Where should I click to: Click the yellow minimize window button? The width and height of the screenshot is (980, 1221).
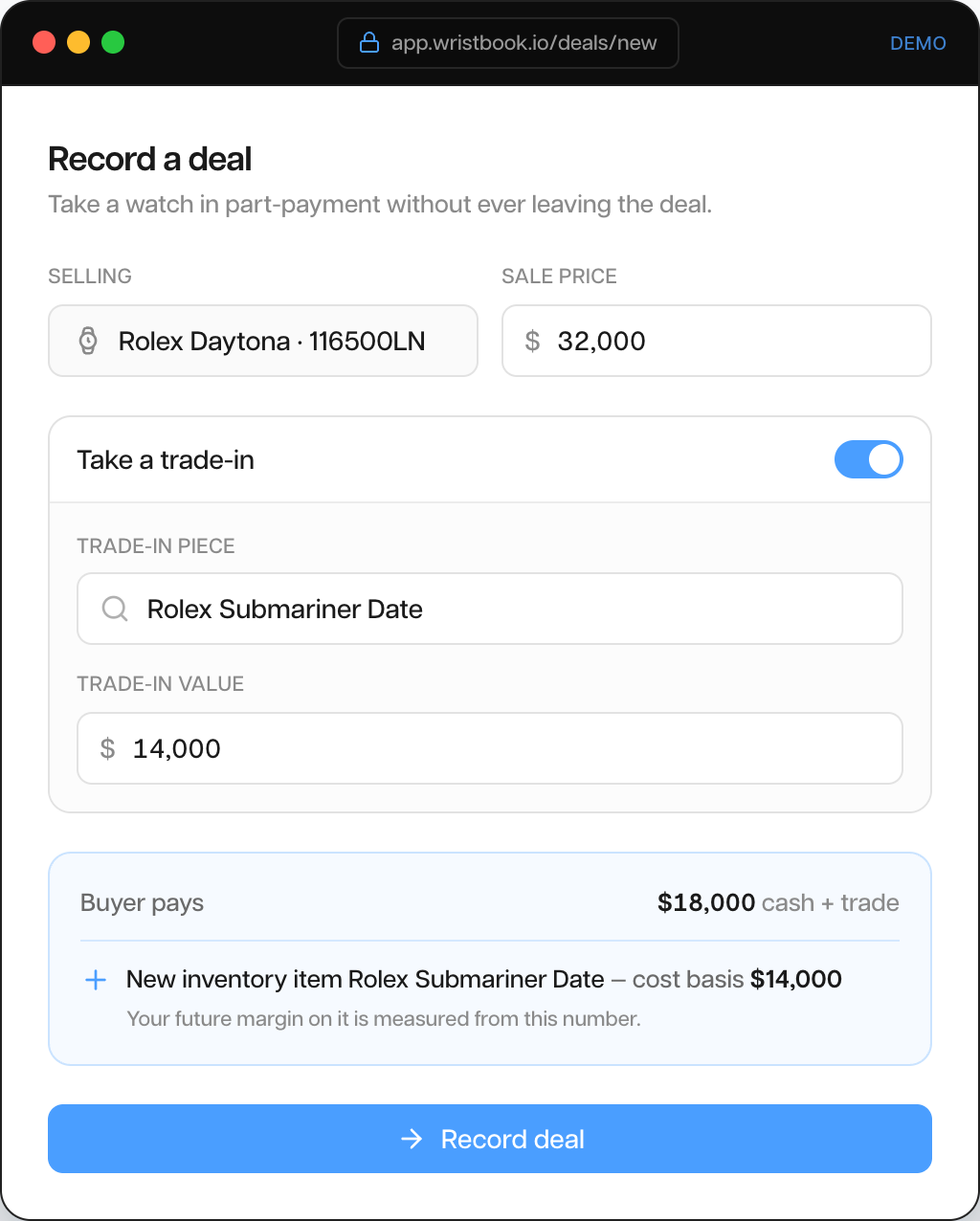(x=78, y=43)
